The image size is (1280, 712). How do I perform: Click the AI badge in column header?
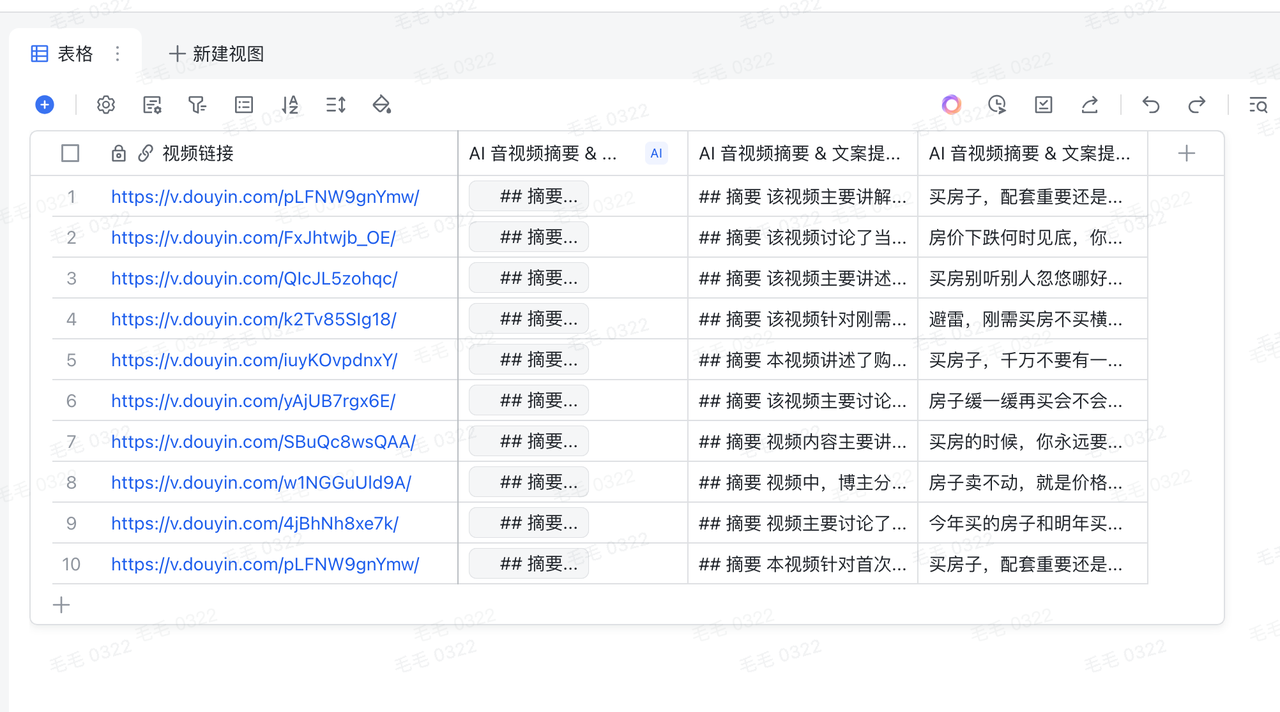click(656, 154)
